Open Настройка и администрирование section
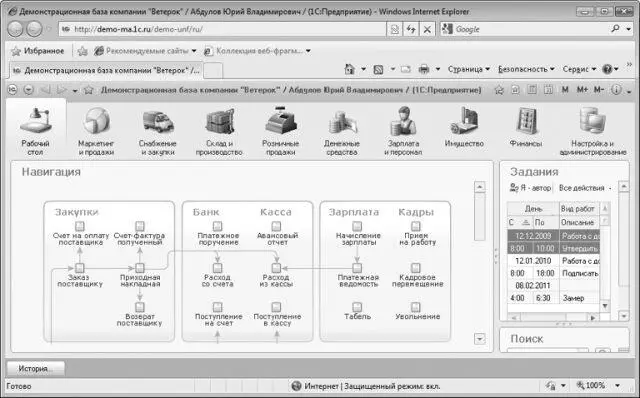This screenshot has width=640, height=398. pyautogui.click(x=593, y=131)
